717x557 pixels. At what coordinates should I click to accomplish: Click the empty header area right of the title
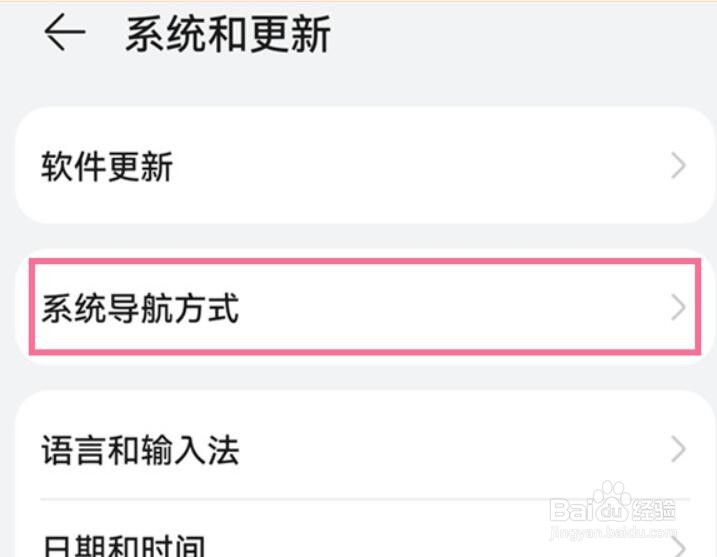click(x=521, y=33)
